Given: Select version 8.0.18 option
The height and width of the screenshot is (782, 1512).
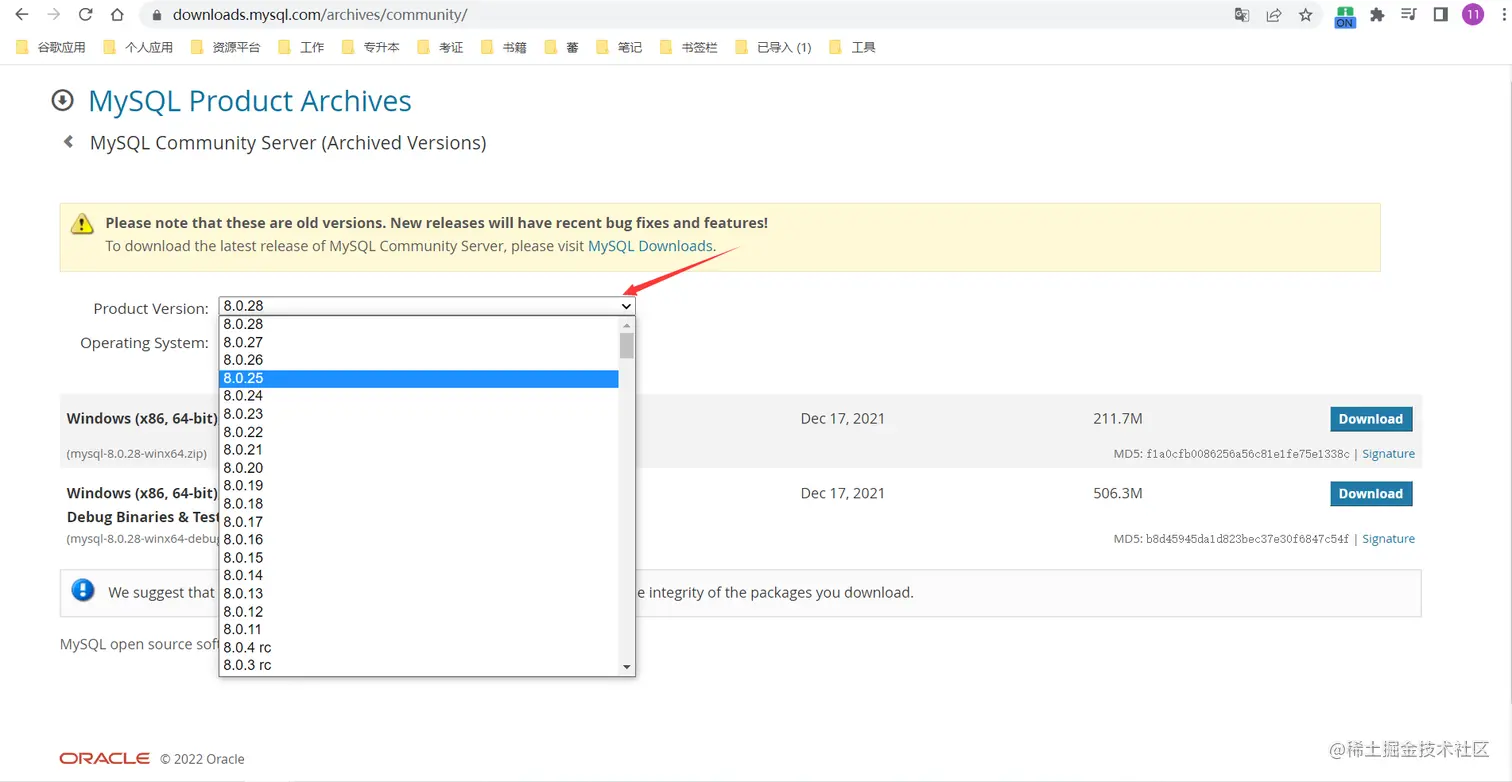Looking at the screenshot, I should point(419,503).
